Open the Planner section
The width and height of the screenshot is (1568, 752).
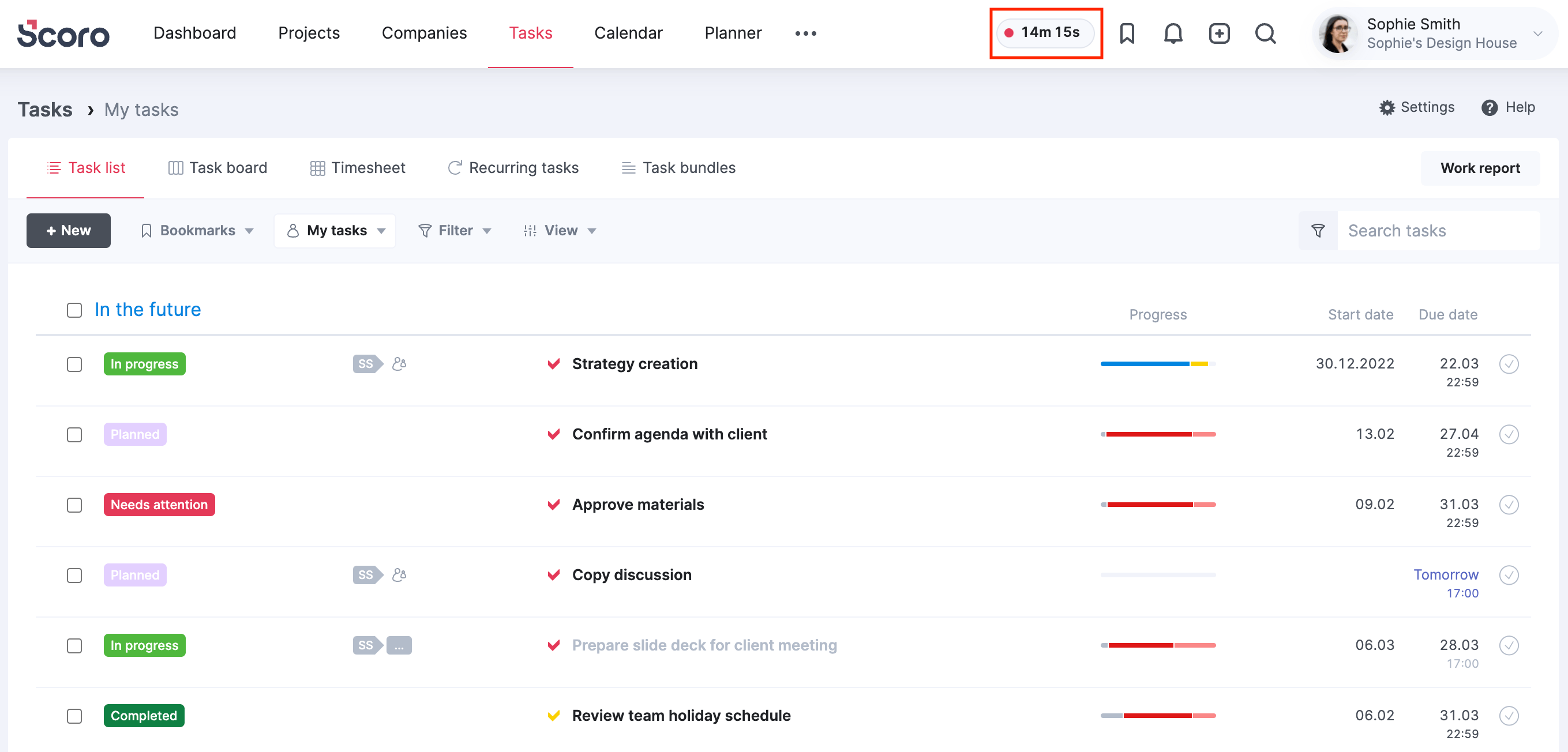click(733, 33)
